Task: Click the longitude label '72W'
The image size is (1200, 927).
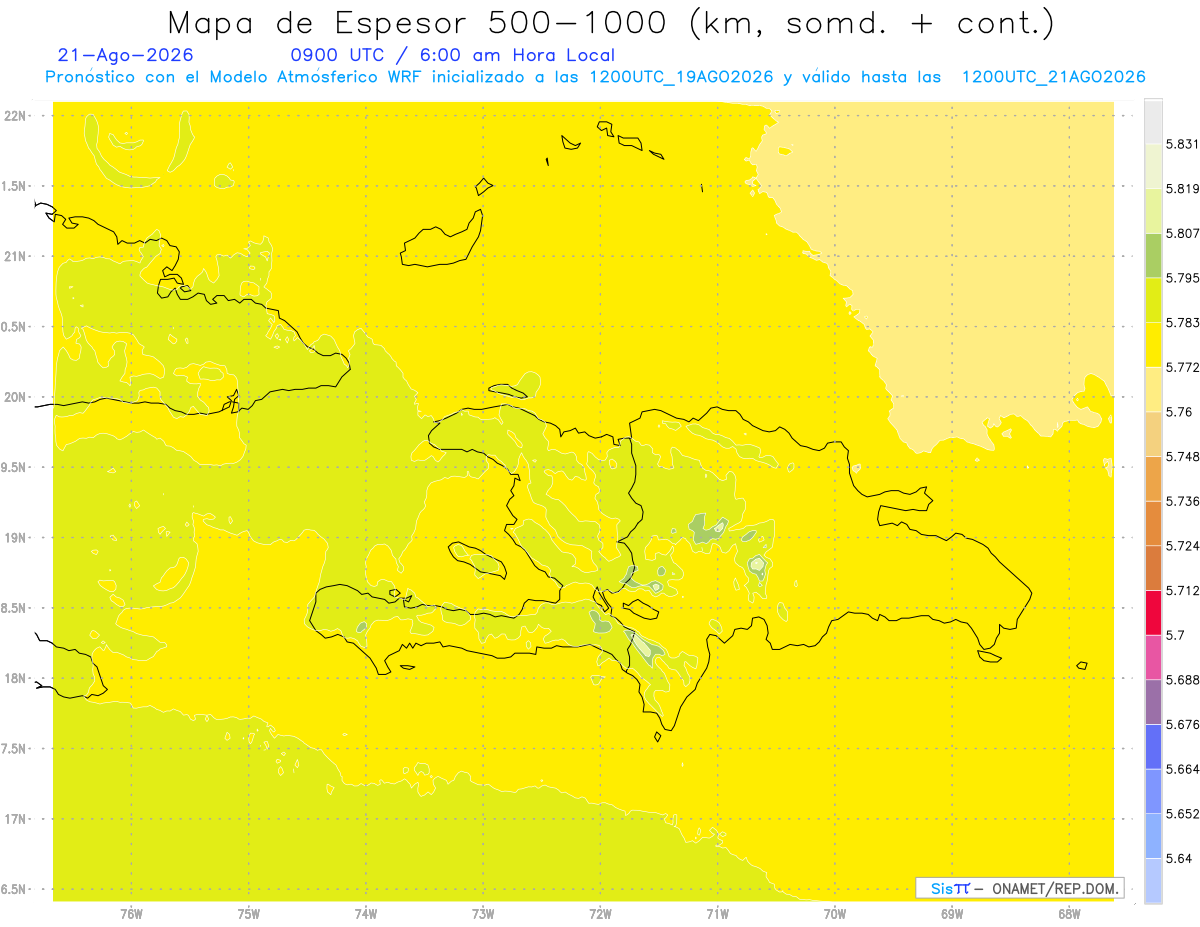Action: pyautogui.click(x=600, y=914)
